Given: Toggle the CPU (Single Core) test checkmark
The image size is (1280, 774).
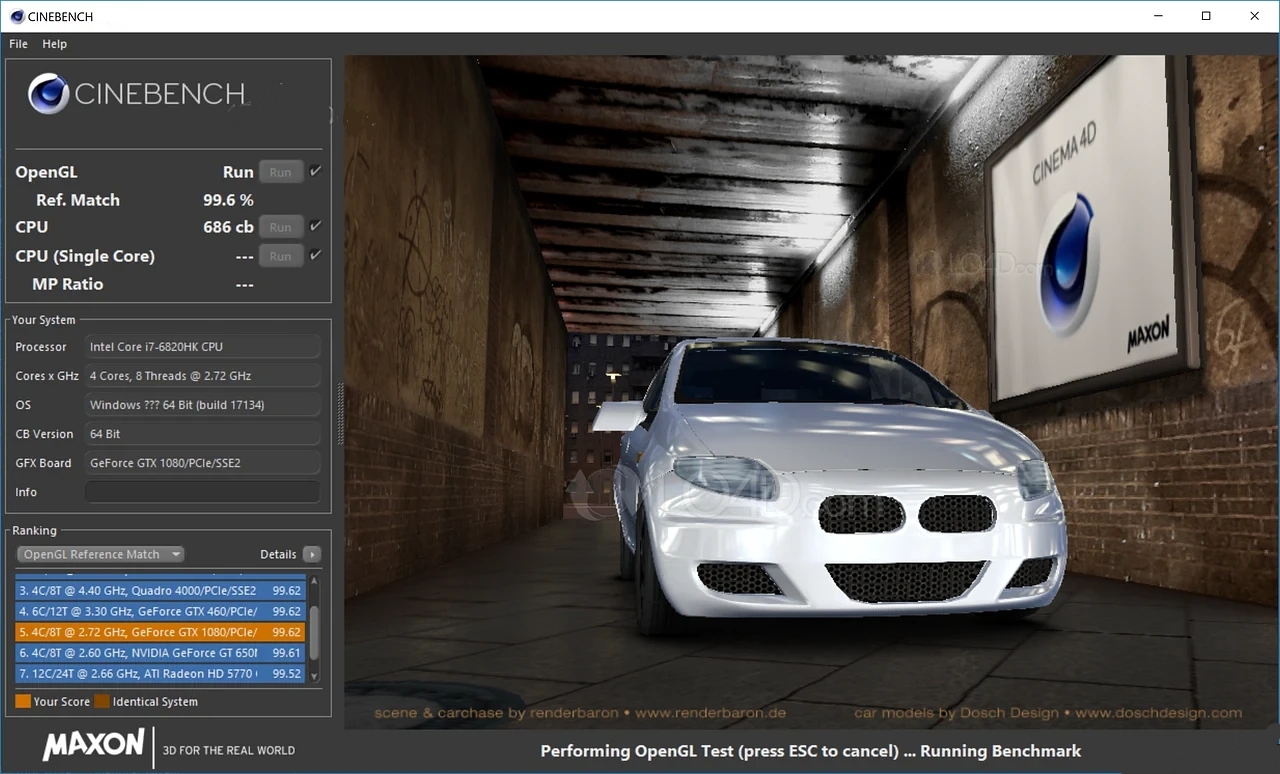Looking at the screenshot, I should (316, 255).
